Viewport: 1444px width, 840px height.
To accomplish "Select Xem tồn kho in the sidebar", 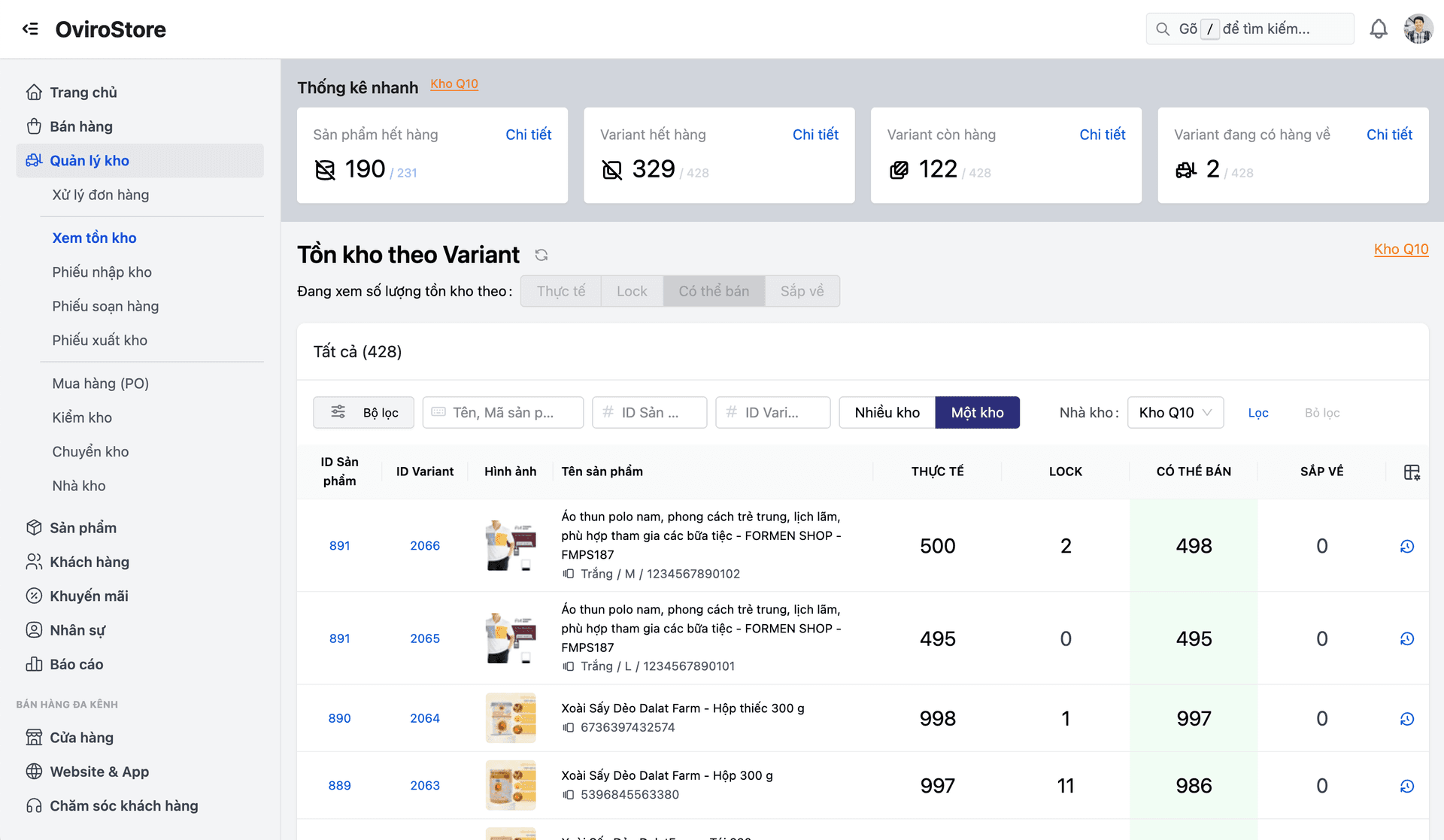I will point(94,238).
